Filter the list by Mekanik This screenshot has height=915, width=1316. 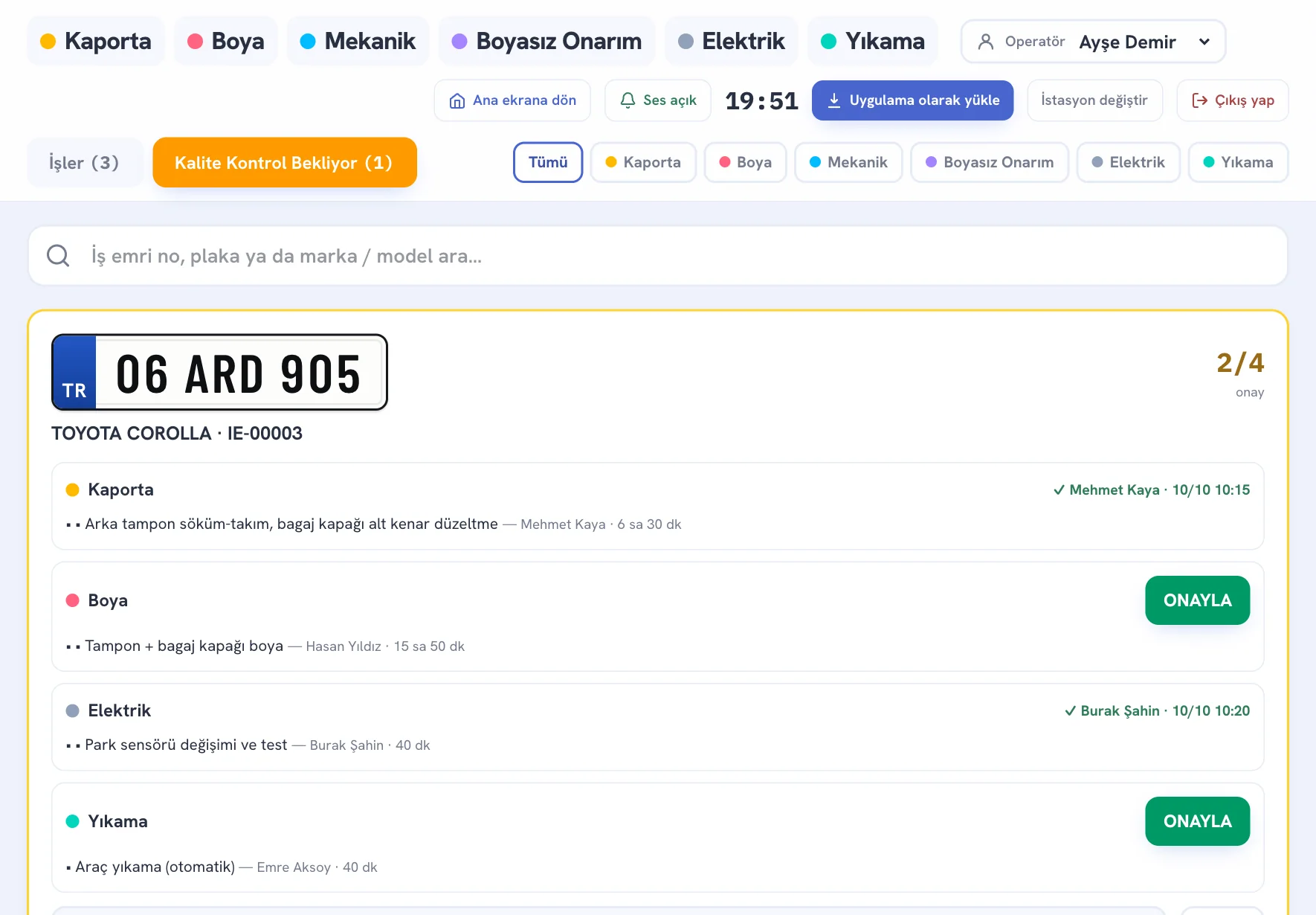(x=848, y=162)
